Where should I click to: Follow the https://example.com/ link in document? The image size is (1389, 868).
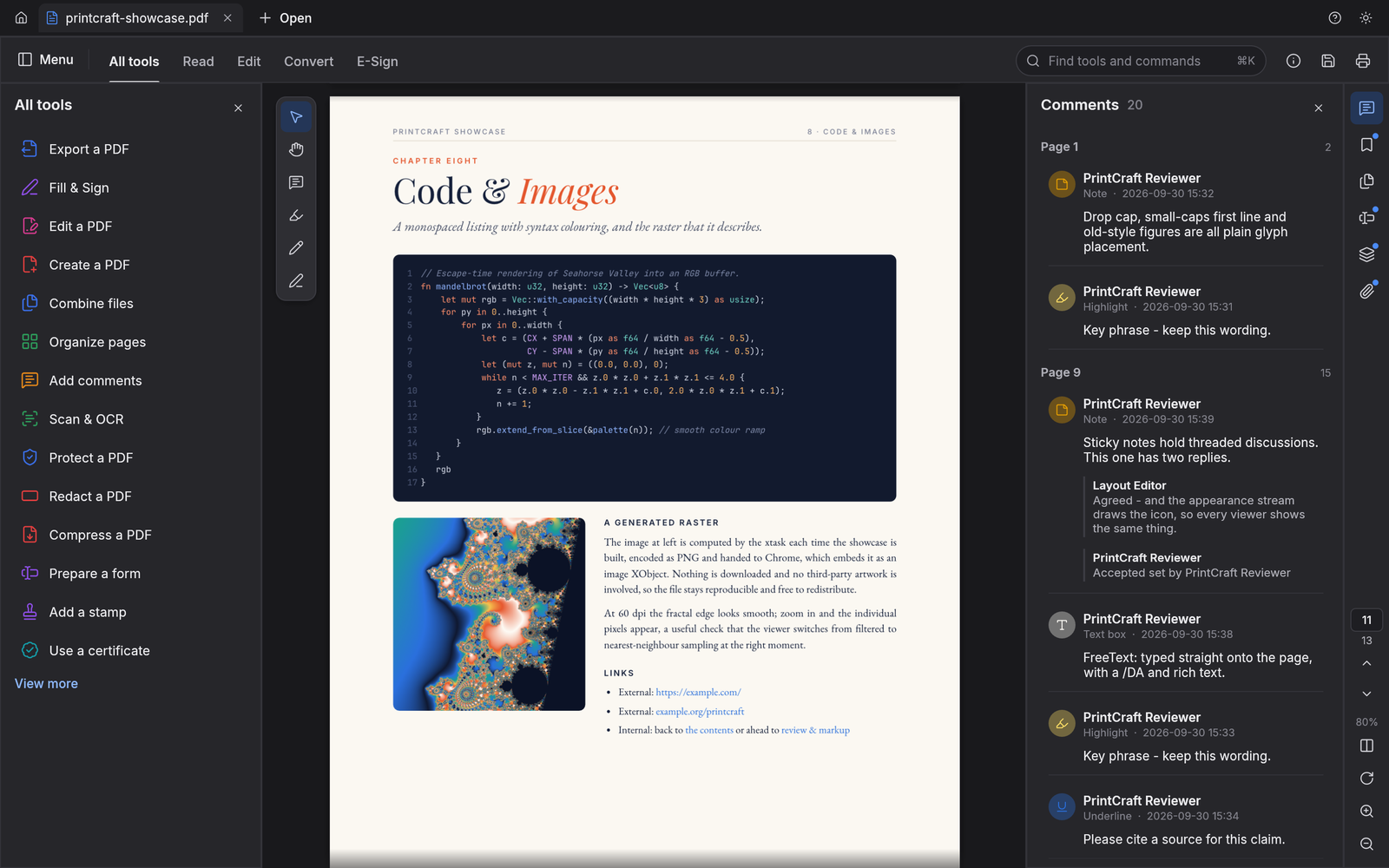click(698, 693)
